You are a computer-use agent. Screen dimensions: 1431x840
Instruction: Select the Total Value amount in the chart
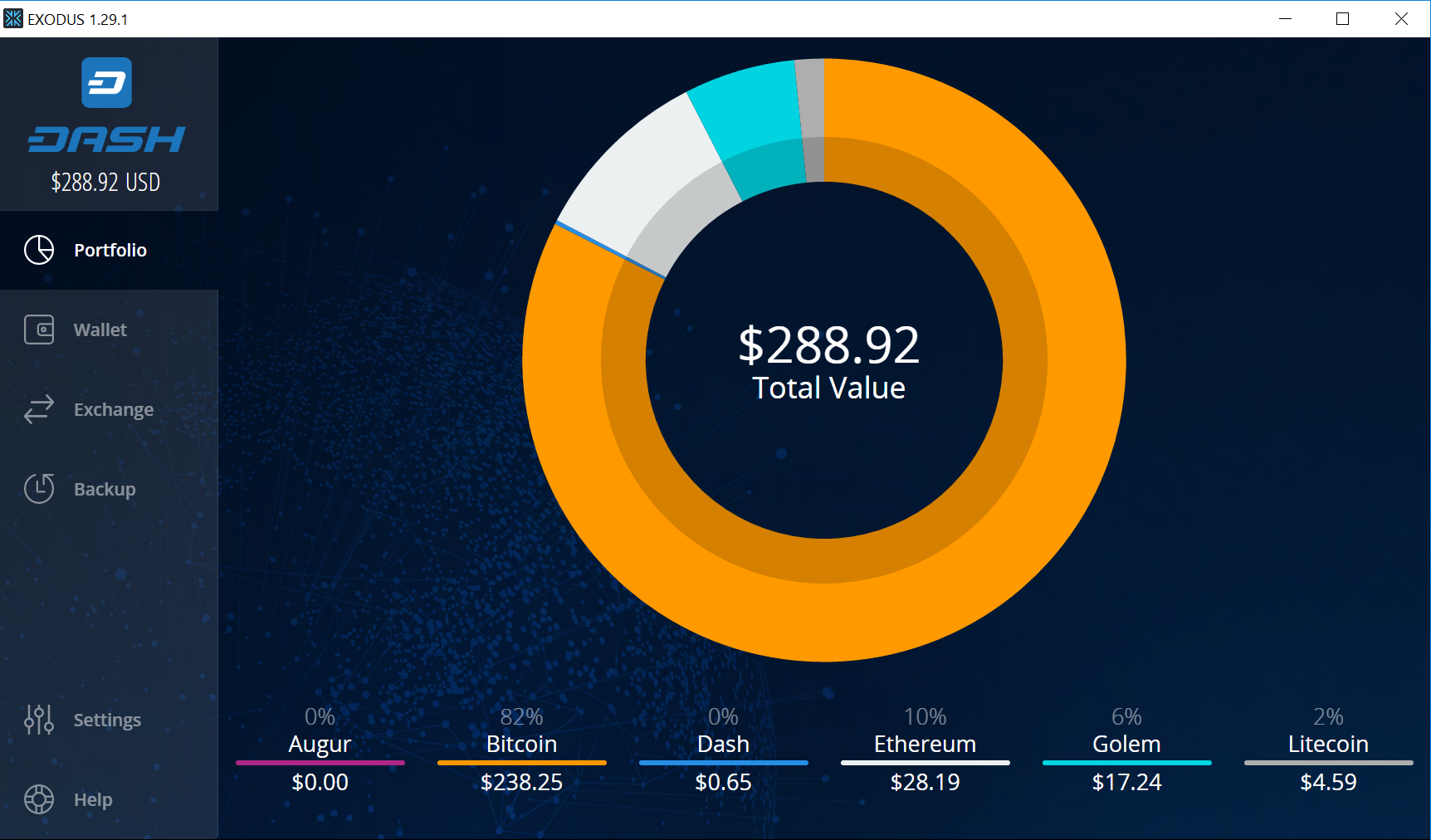[x=829, y=346]
